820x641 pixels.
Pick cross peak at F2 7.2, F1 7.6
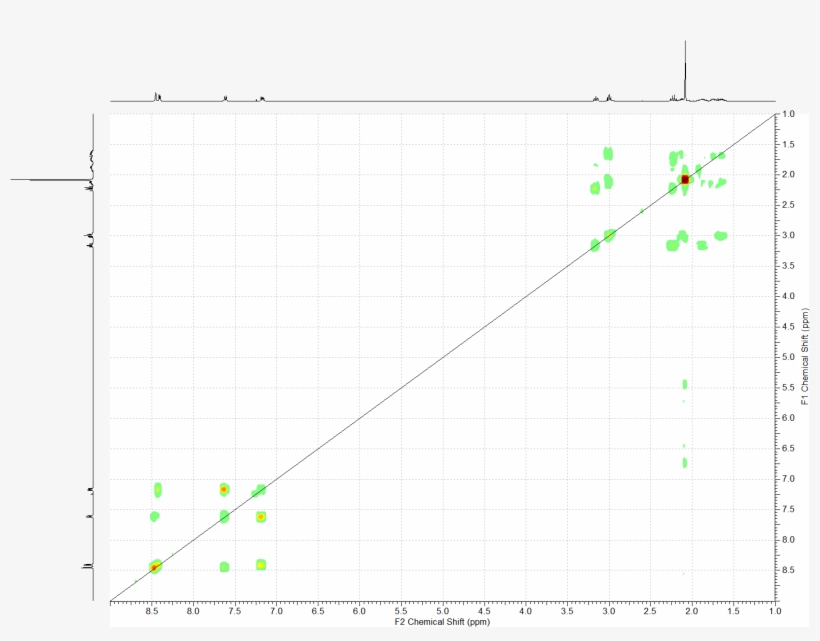click(260, 517)
